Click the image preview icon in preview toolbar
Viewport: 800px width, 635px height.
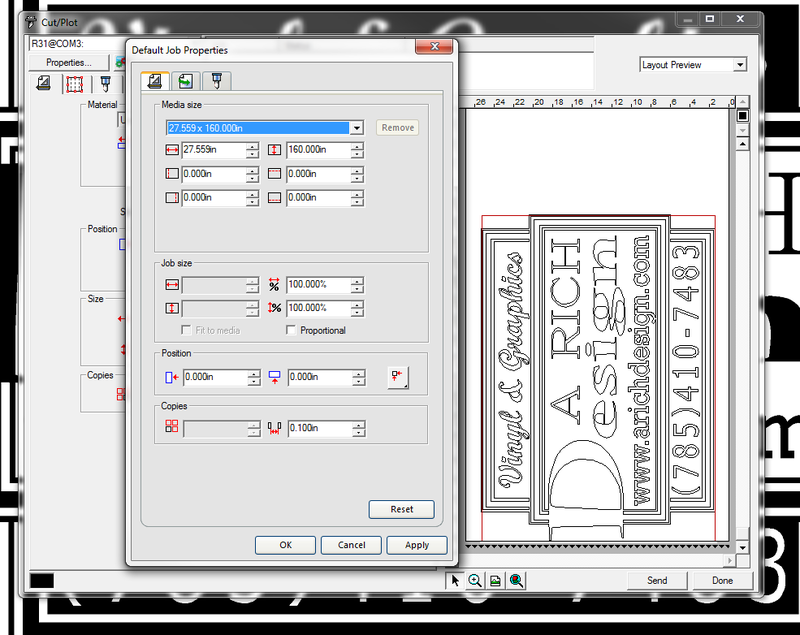pos(495,580)
